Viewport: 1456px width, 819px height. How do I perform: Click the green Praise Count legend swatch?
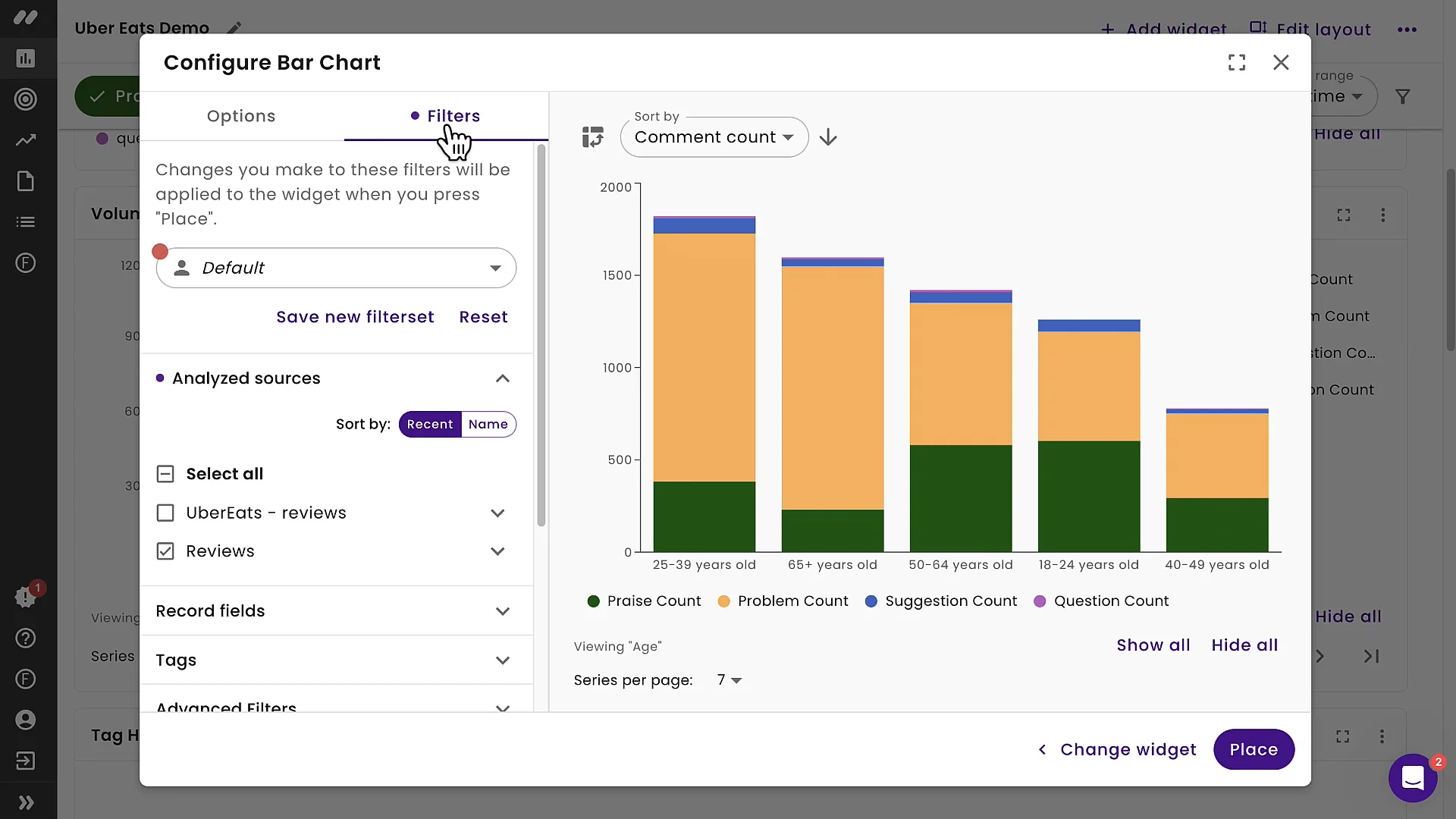(x=593, y=601)
